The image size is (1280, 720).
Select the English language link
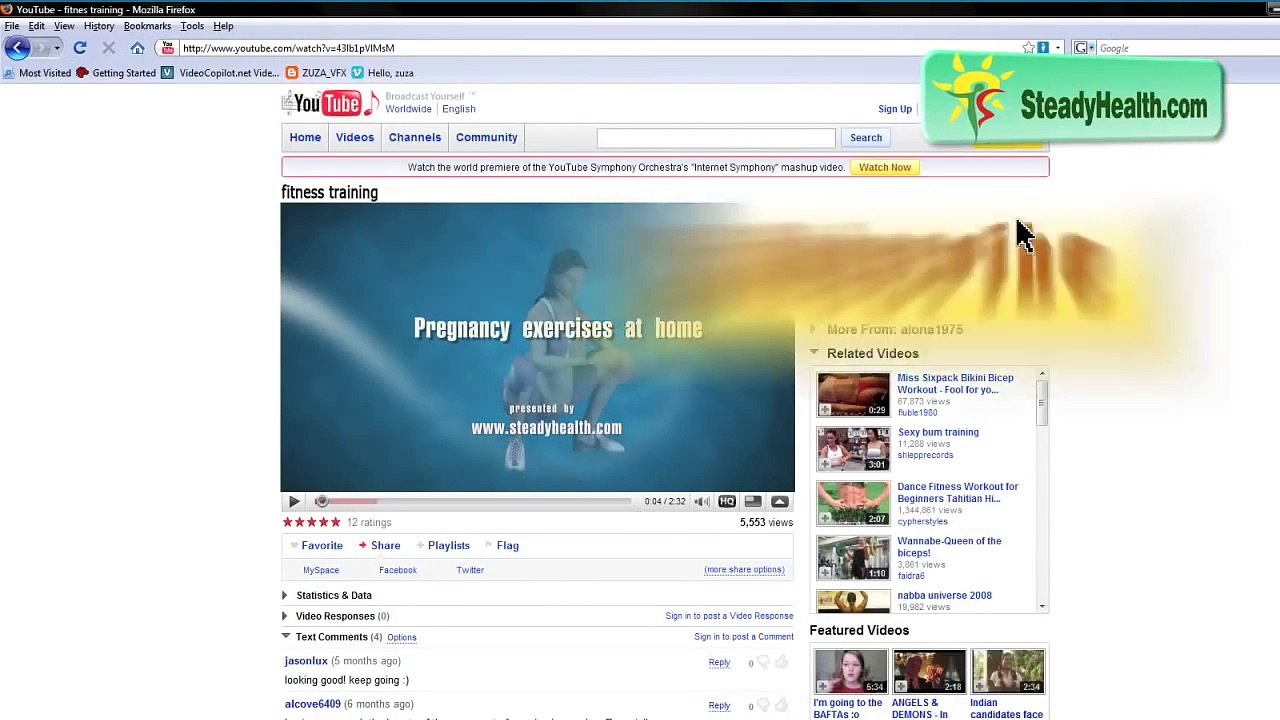click(x=459, y=109)
